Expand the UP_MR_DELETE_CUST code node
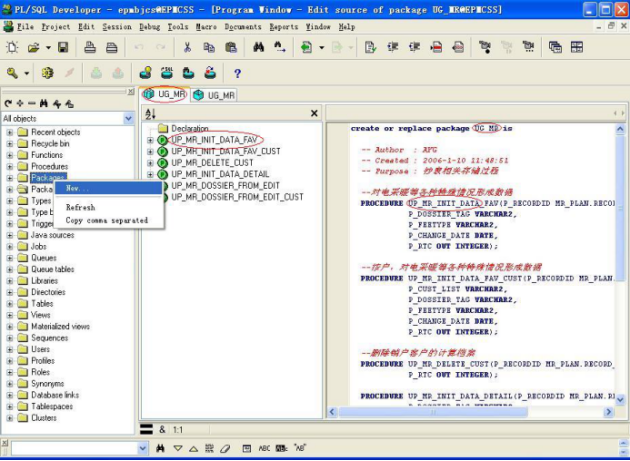630x461 pixels. tap(150, 163)
